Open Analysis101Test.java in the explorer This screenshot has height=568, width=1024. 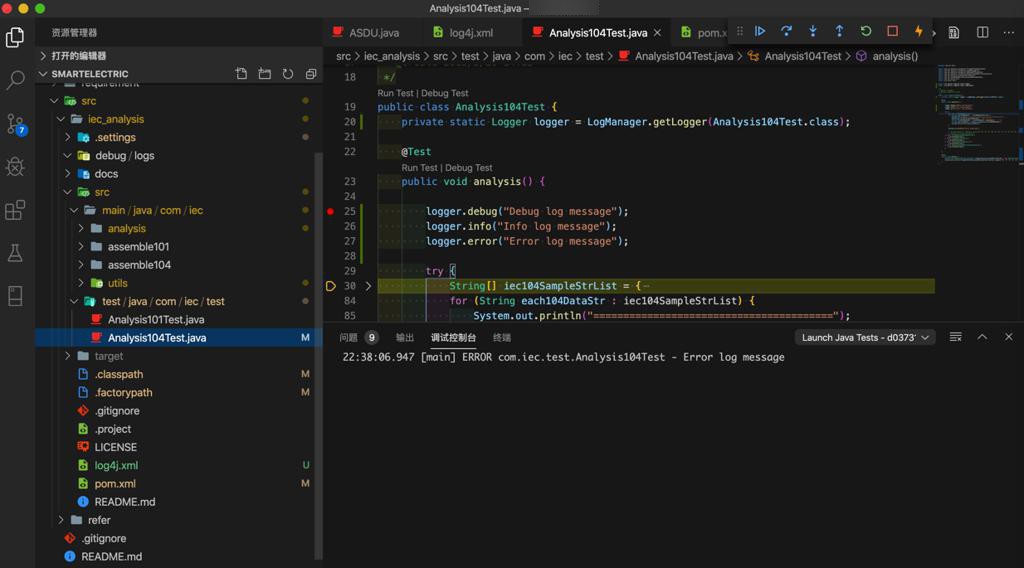point(155,320)
